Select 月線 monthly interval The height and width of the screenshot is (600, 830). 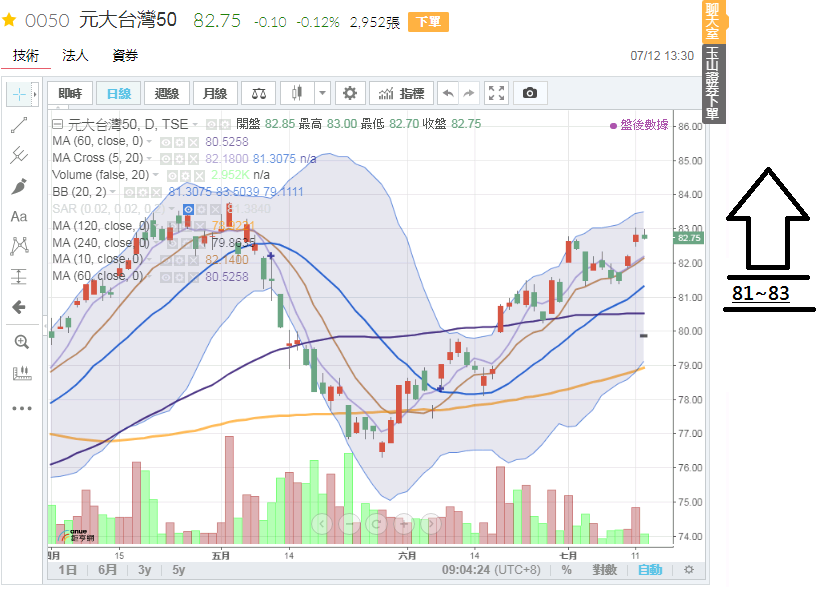215,94
